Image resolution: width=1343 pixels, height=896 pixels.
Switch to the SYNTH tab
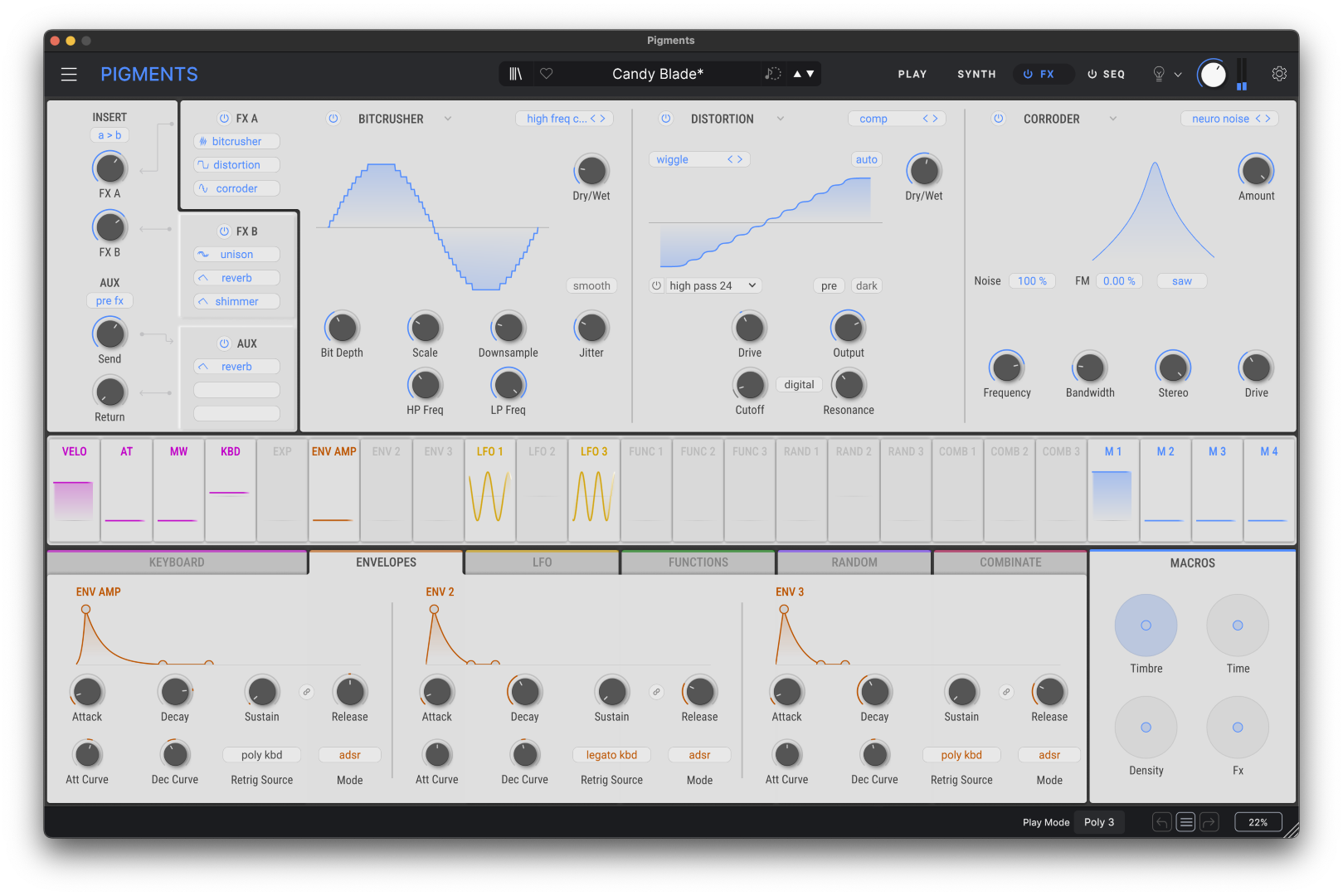[976, 74]
